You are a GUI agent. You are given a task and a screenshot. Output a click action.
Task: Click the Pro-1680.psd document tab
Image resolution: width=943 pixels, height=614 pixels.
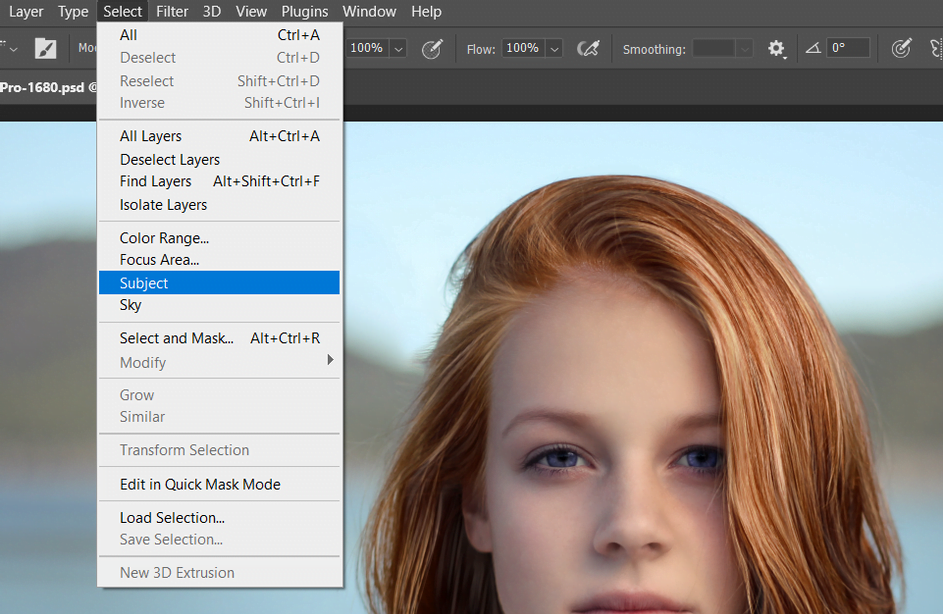tap(45, 87)
